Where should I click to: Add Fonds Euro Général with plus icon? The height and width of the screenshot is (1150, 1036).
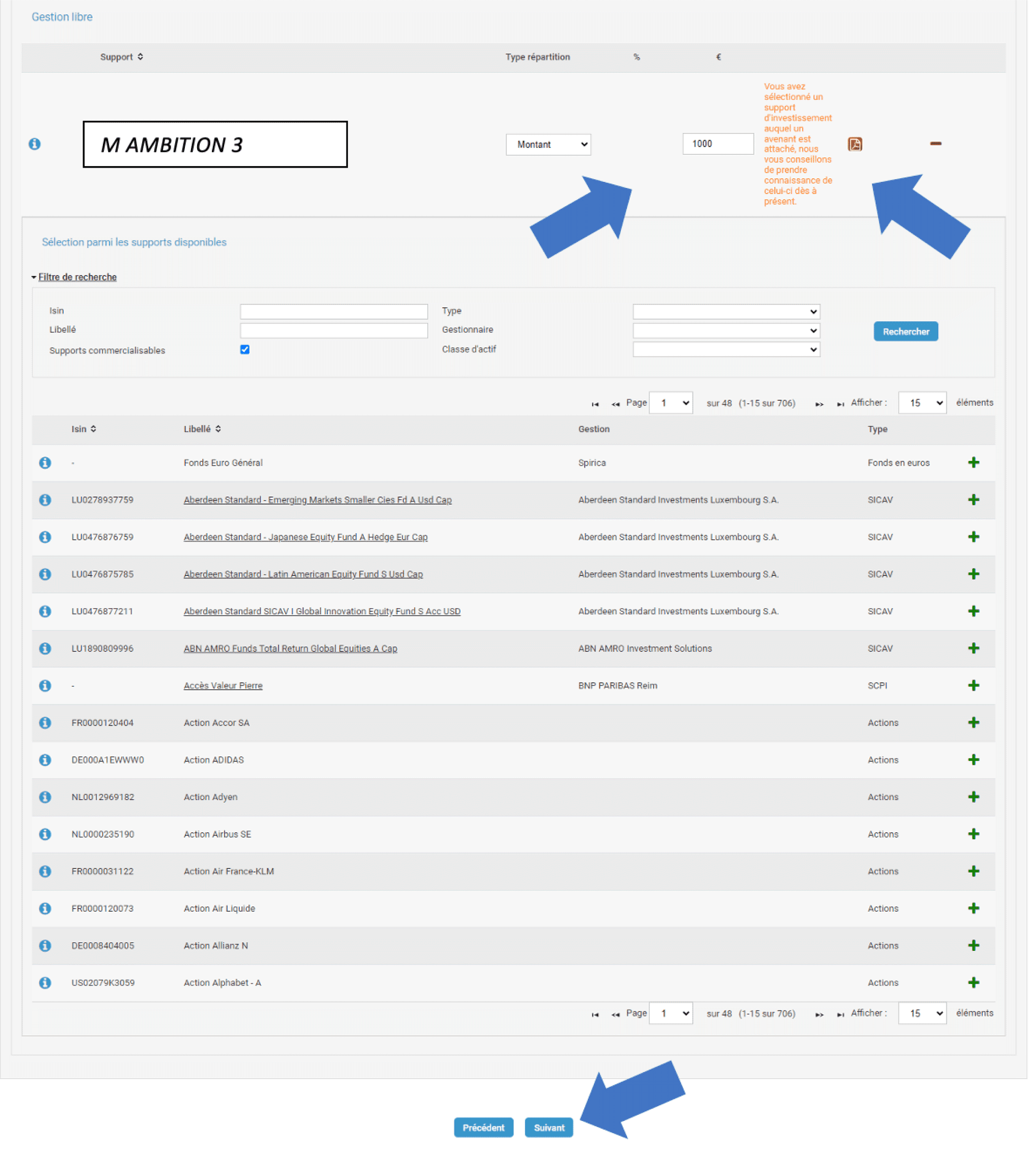click(973, 462)
